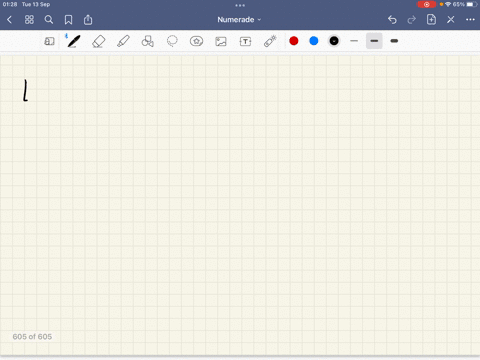Undo the last stroke
Screen dimensions: 480x360
pyautogui.click(x=392, y=20)
